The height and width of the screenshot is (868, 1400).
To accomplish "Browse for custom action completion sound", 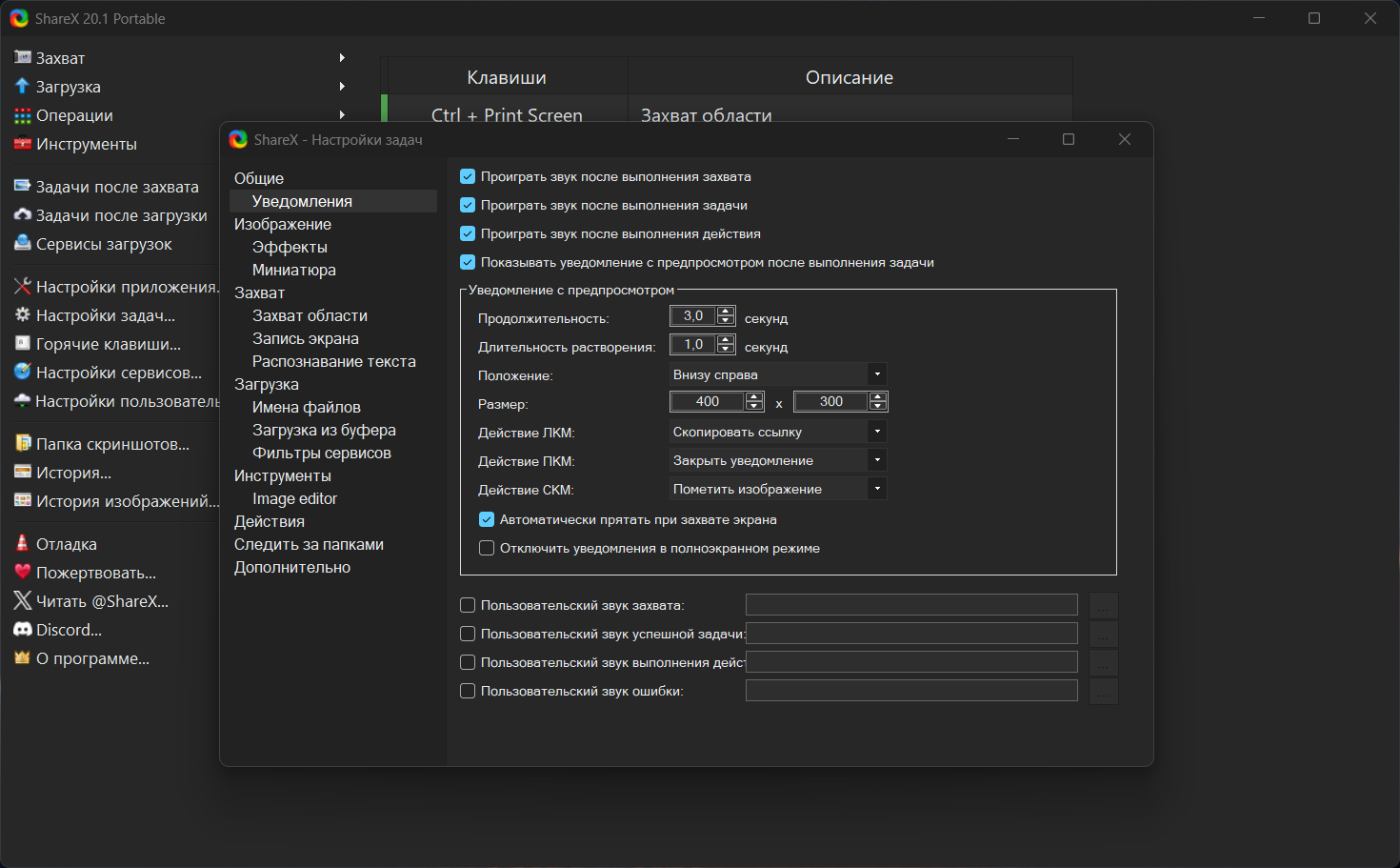I will click(x=1103, y=662).
